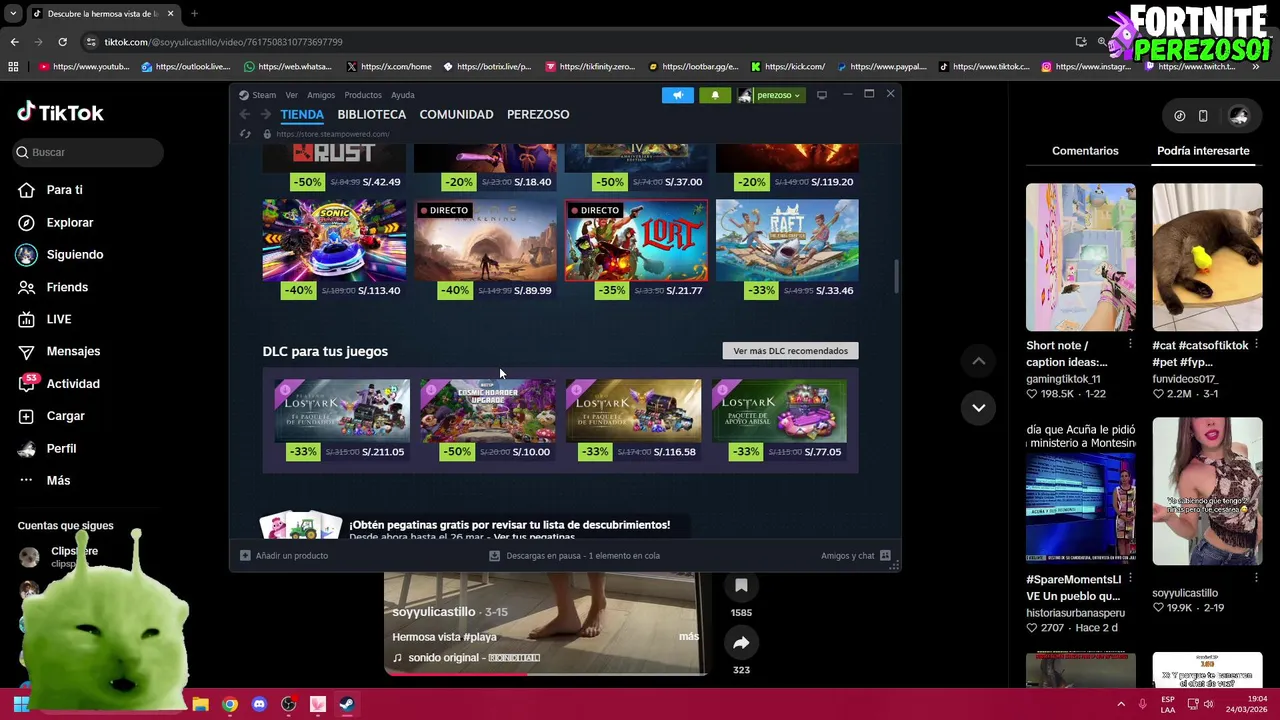This screenshot has width=1280, height=720.
Task: Open Amigos y chat in Steam
Action: (x=856, y=556)
